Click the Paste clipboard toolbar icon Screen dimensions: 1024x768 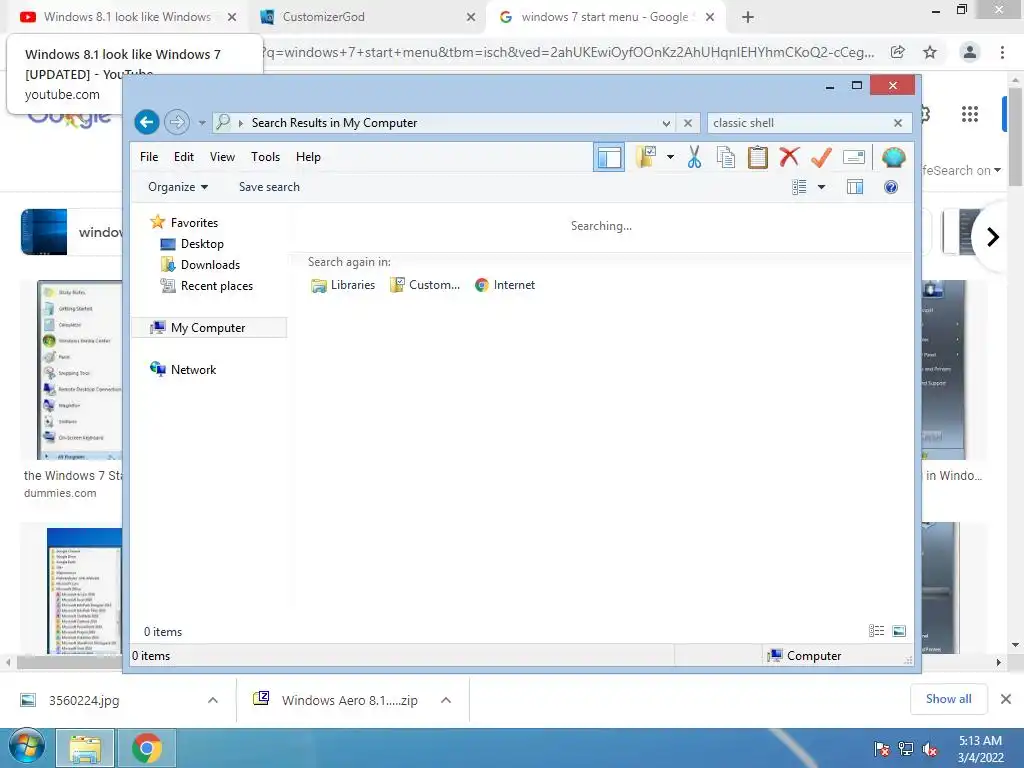pos(758,157)
